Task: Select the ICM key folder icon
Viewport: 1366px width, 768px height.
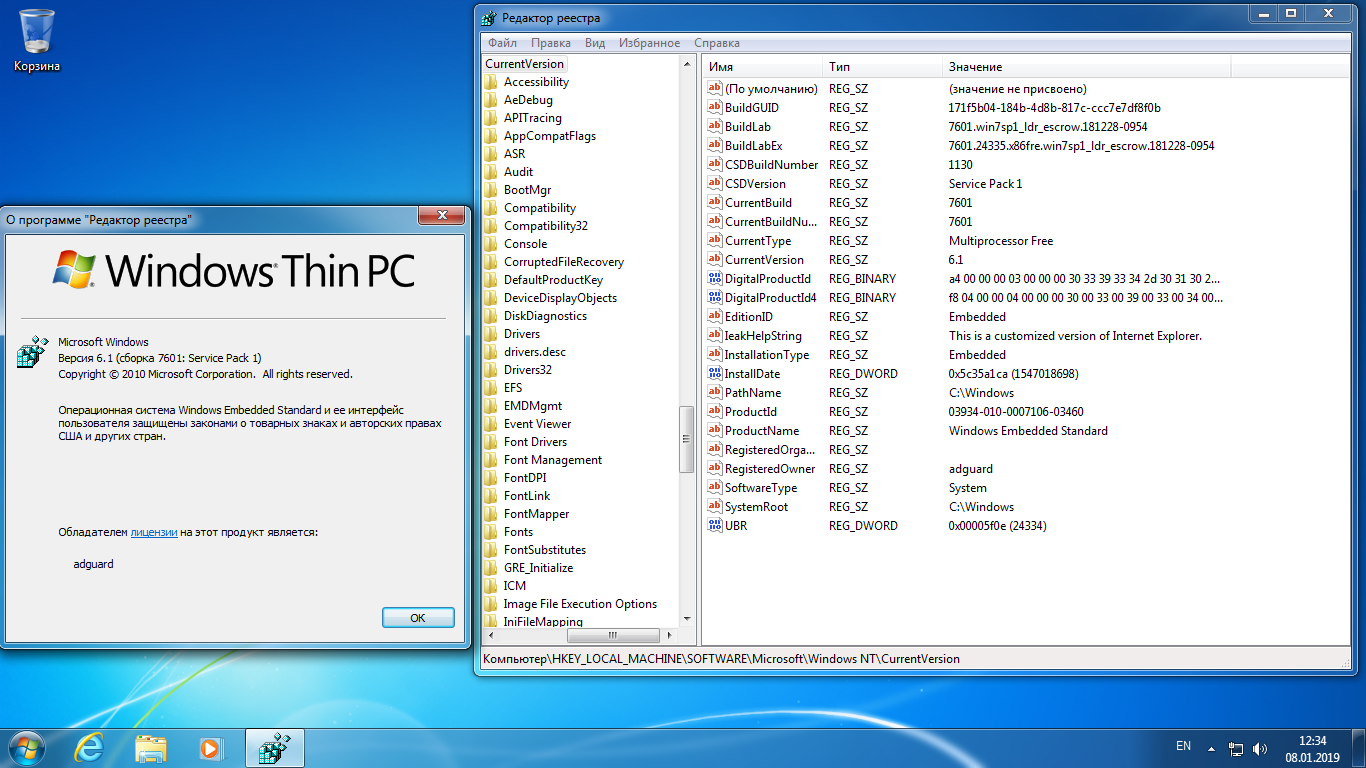Action: click(x=491, y=586)
